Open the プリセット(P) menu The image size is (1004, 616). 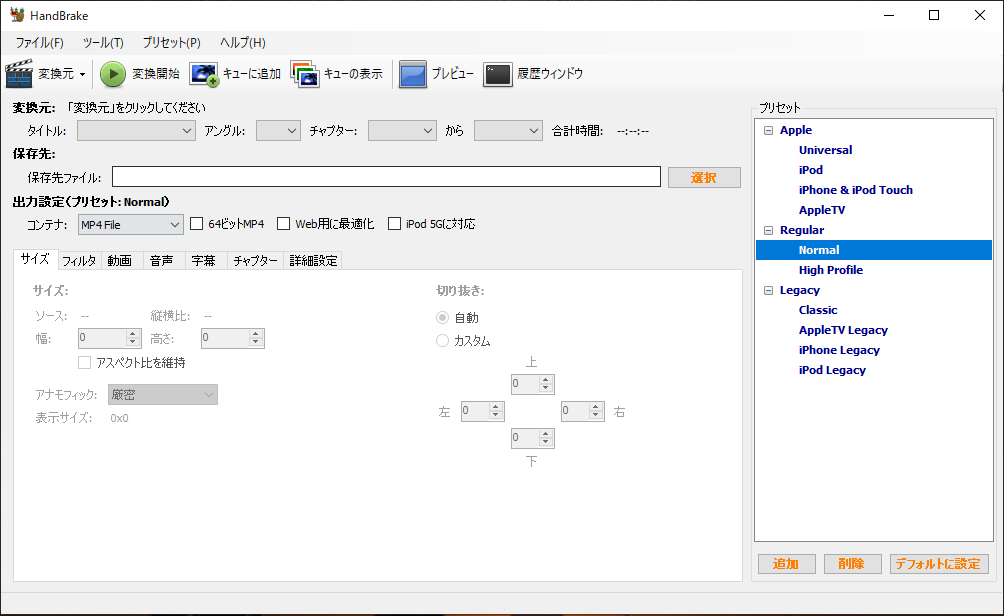coord(171,43)
